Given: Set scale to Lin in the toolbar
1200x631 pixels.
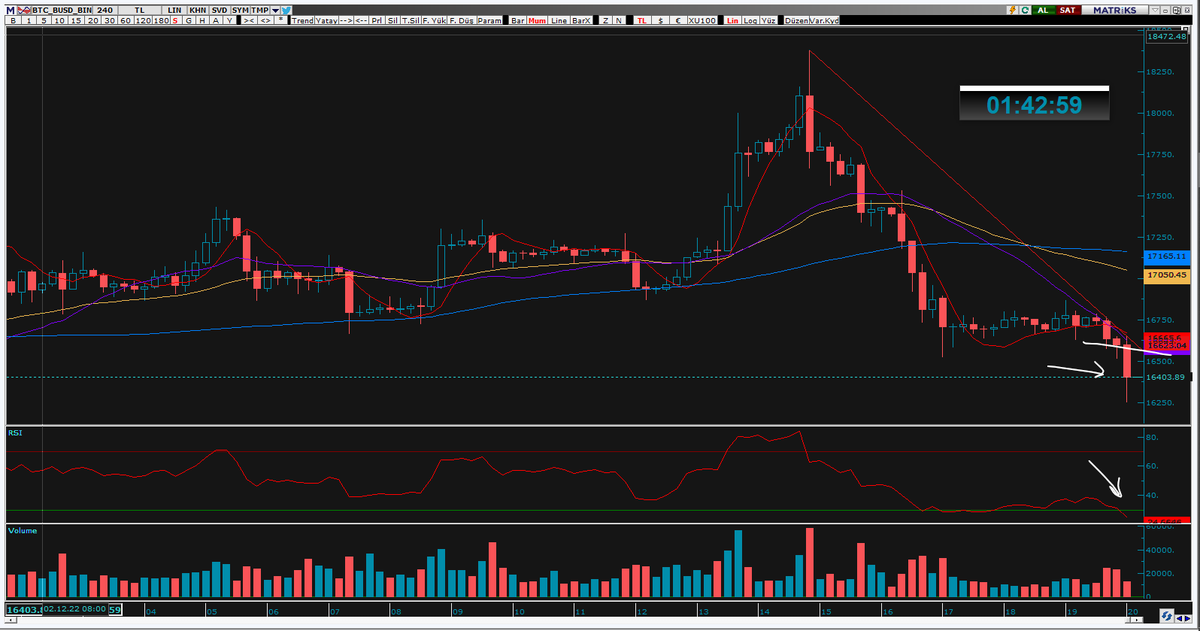Looking at the screenshot, I should pos(732,21).
